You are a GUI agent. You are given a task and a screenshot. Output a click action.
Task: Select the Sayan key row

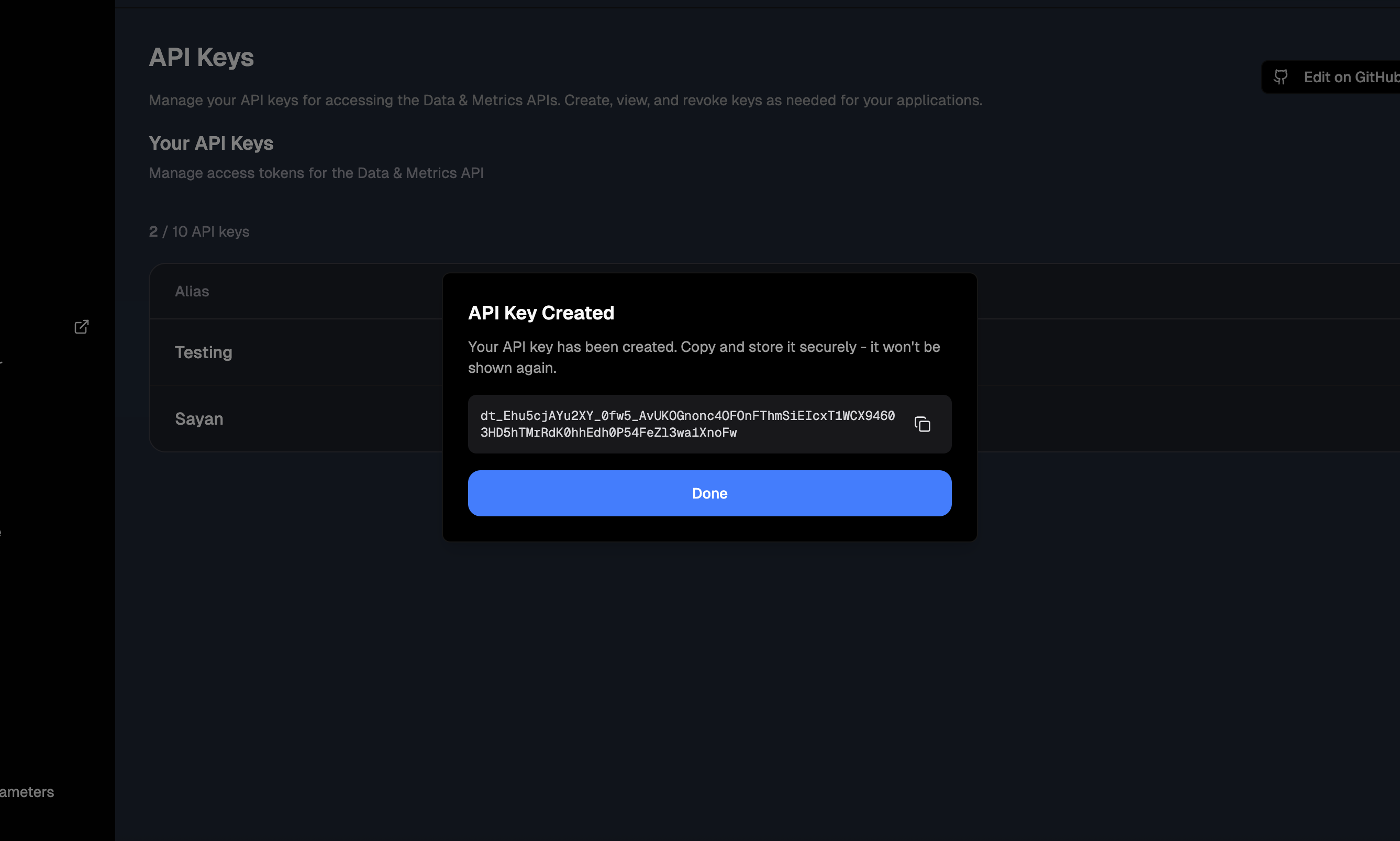click(199, 419)
